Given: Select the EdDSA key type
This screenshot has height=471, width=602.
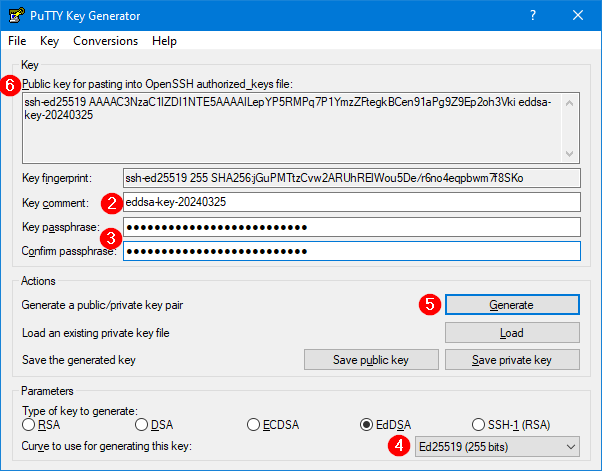Looking at the screenshot, I should click(x=366, y=424).
